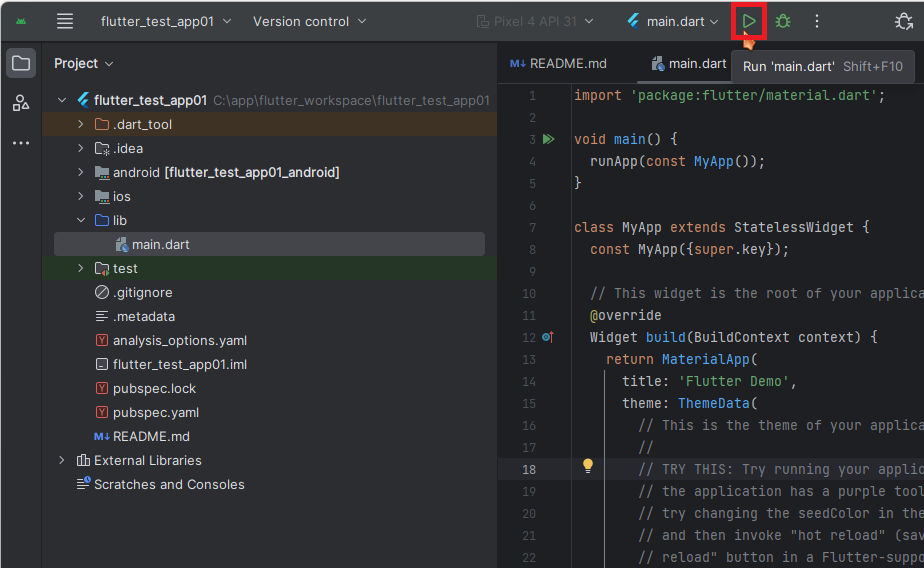Click 'MaterialApp' on line 13
The height and width of the screenshot is (568, 924).
705,359
